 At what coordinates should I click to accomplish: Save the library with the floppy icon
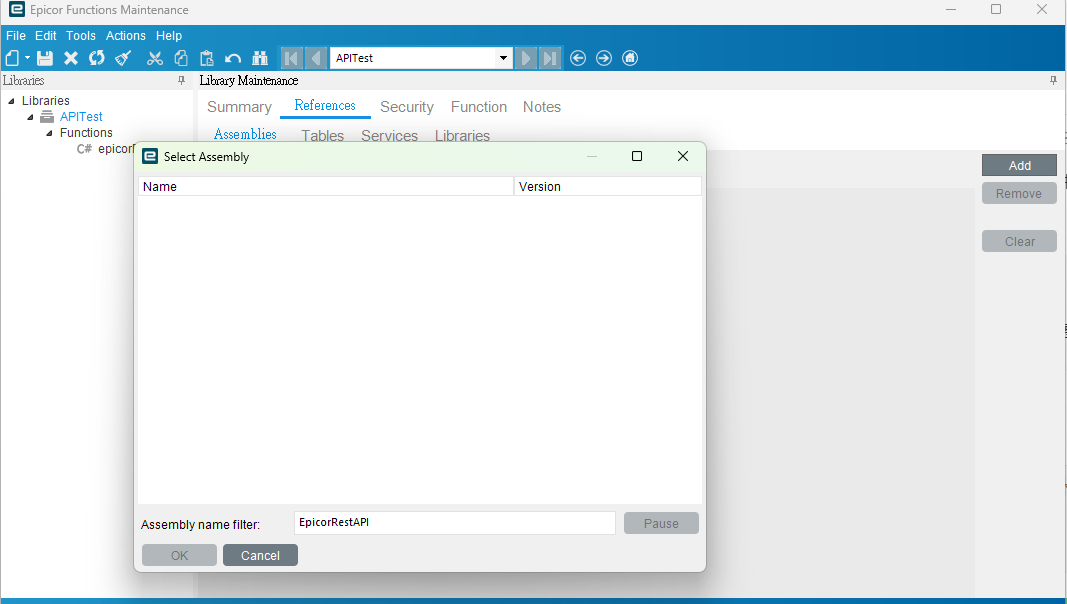tap(45, 58)
